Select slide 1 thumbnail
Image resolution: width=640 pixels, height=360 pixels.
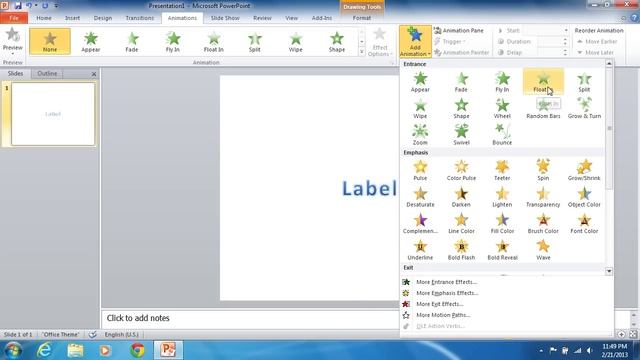click(53, 114)
